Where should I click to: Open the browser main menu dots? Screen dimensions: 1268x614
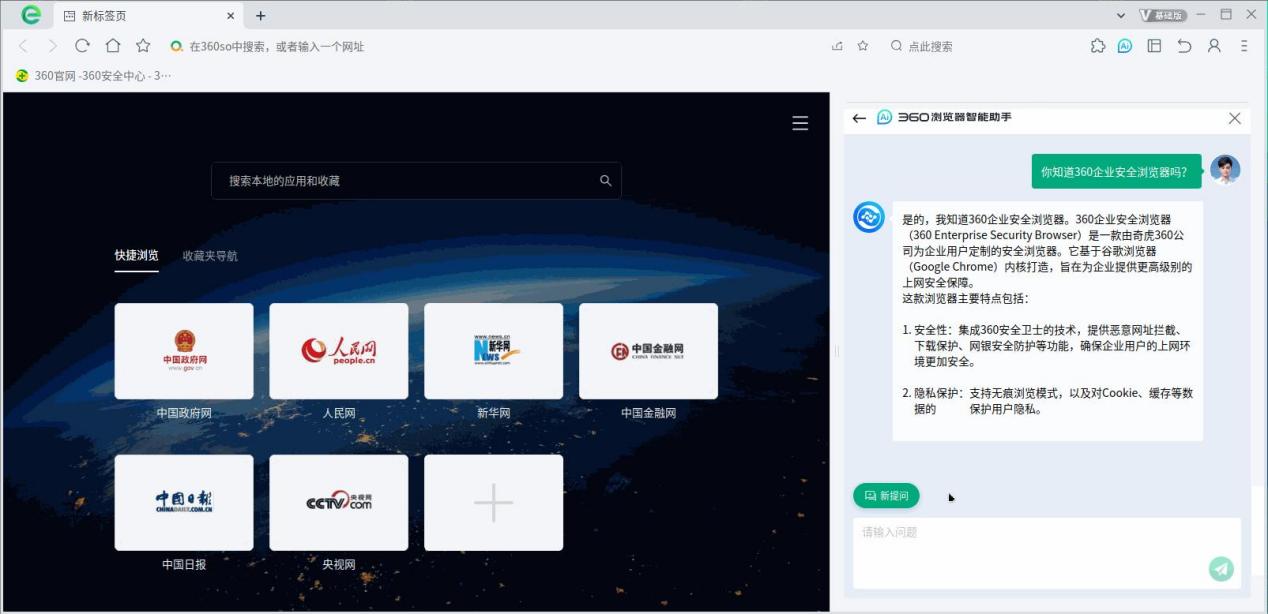[1244, 46]
